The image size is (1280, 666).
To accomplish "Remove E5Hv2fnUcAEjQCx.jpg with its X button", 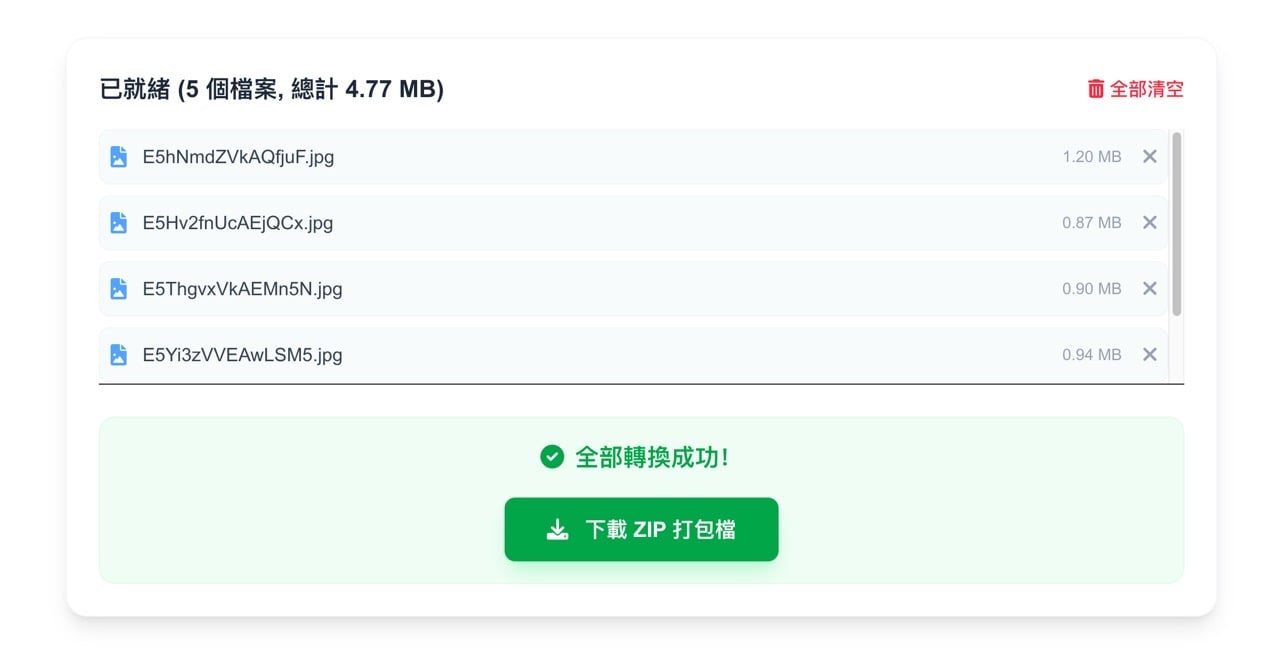I will pyautogui.click(x=1150, y=223).
